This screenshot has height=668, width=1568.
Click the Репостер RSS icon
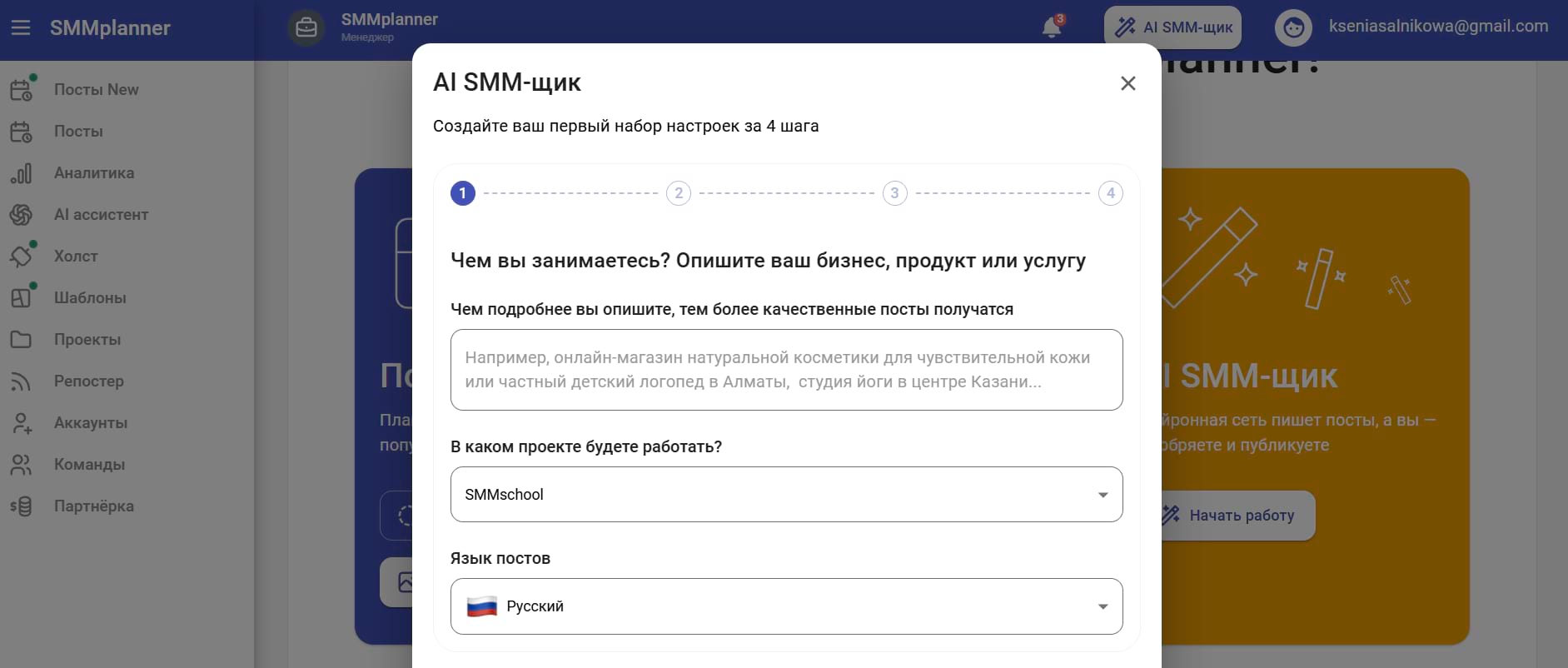point(22,381)
